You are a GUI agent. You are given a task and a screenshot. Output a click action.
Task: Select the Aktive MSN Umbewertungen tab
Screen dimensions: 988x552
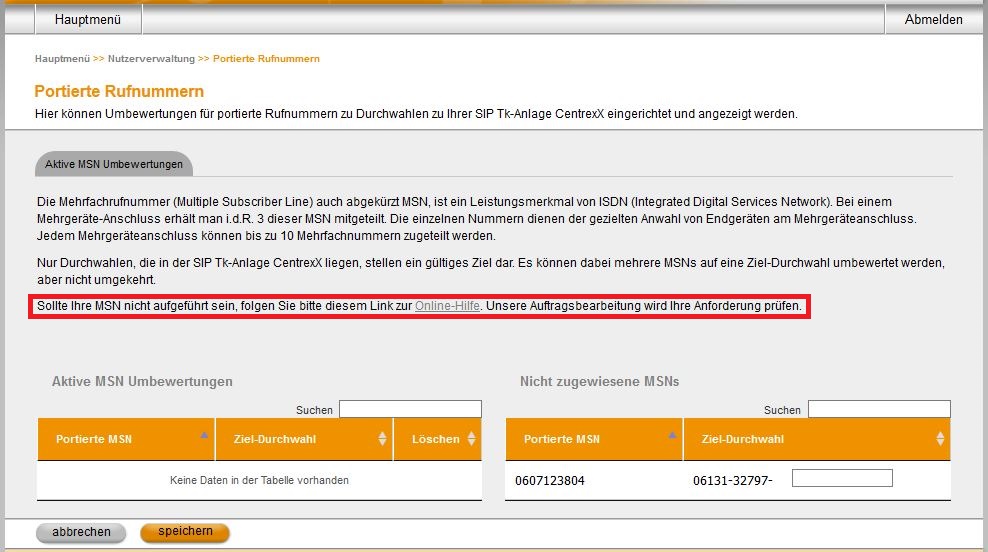pos(114,164)
